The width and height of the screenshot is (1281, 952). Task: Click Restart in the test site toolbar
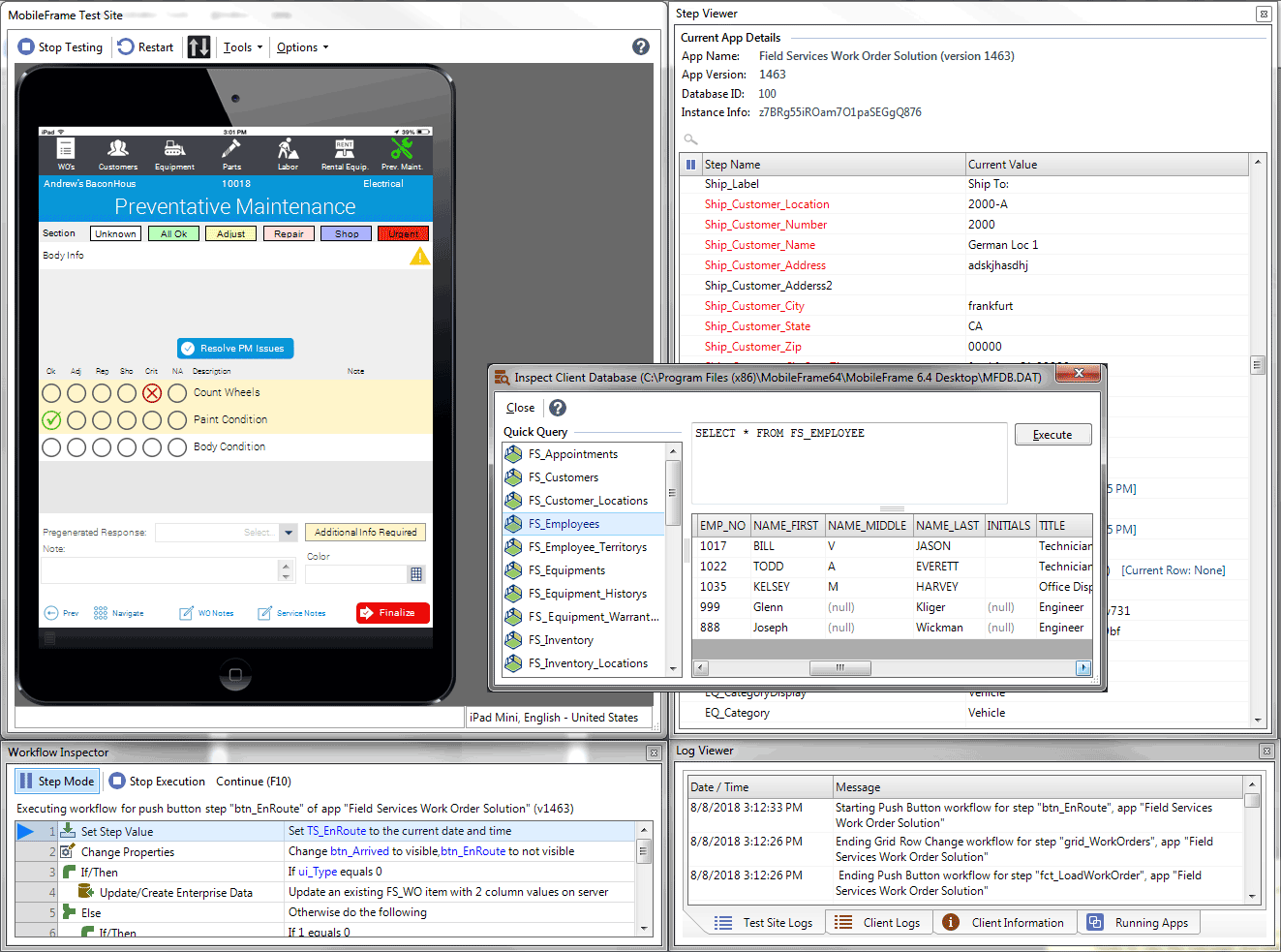pyautogui.click(x=145, y=46)
